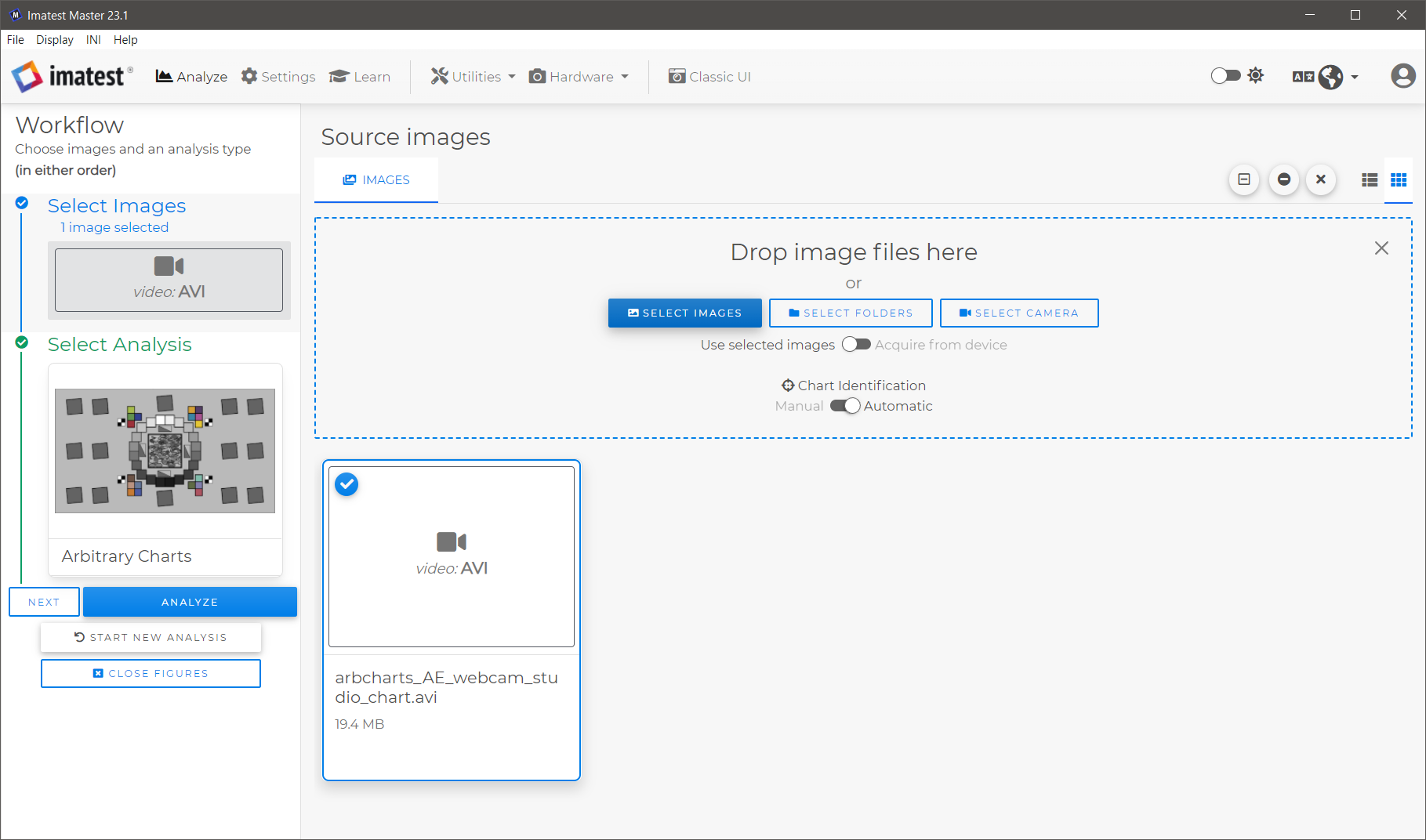1426x840 pixels.
Task: Toggle Acquire from device switch
Action: tap(856, 345)
